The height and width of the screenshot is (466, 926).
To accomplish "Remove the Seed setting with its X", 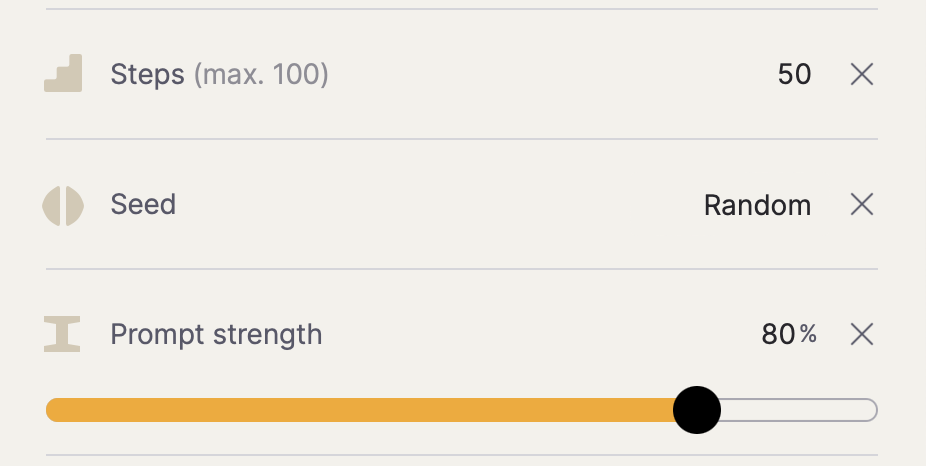I will [x=861, y=205].
